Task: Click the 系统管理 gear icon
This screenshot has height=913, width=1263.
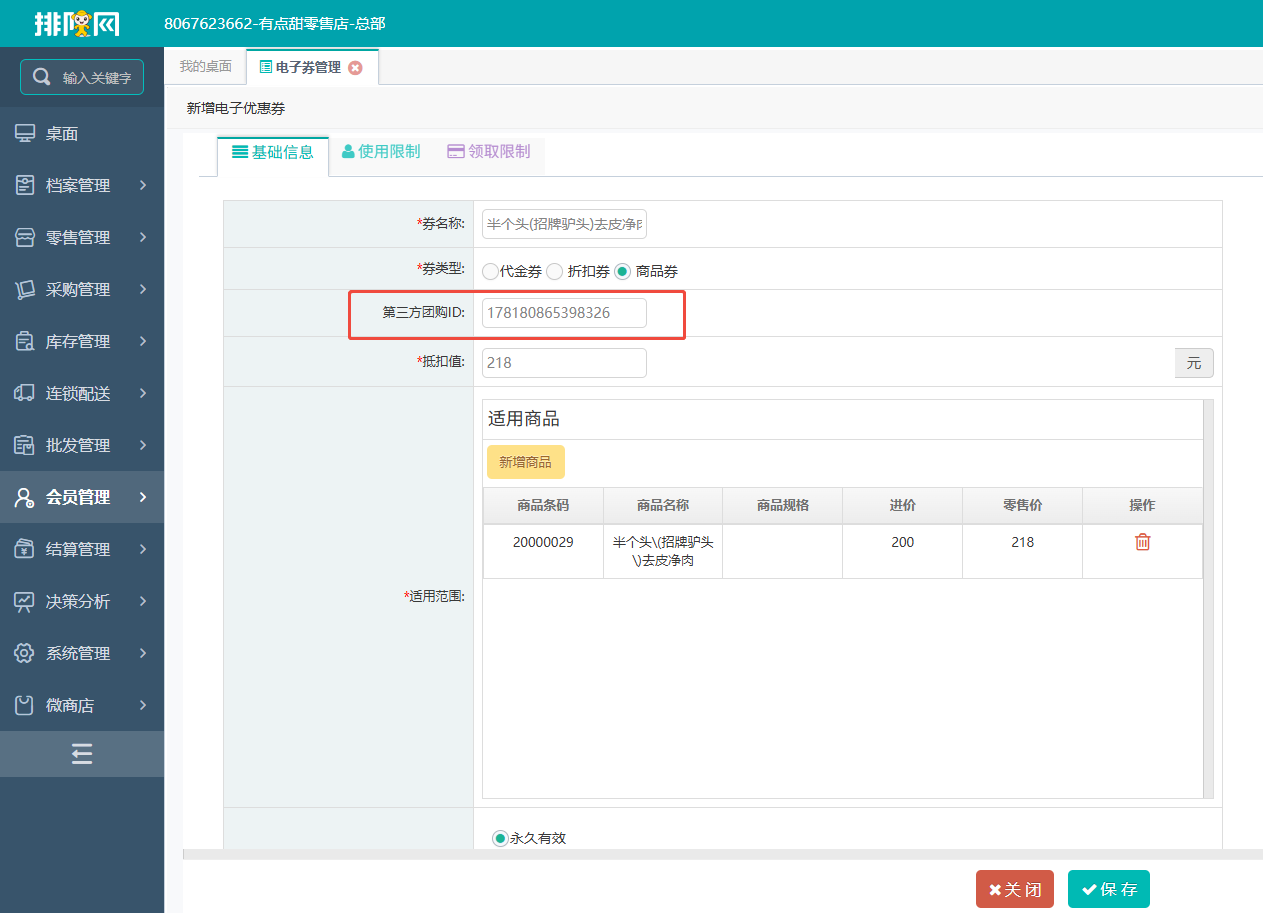Action: pyautogui.click(x=25, y=653)
